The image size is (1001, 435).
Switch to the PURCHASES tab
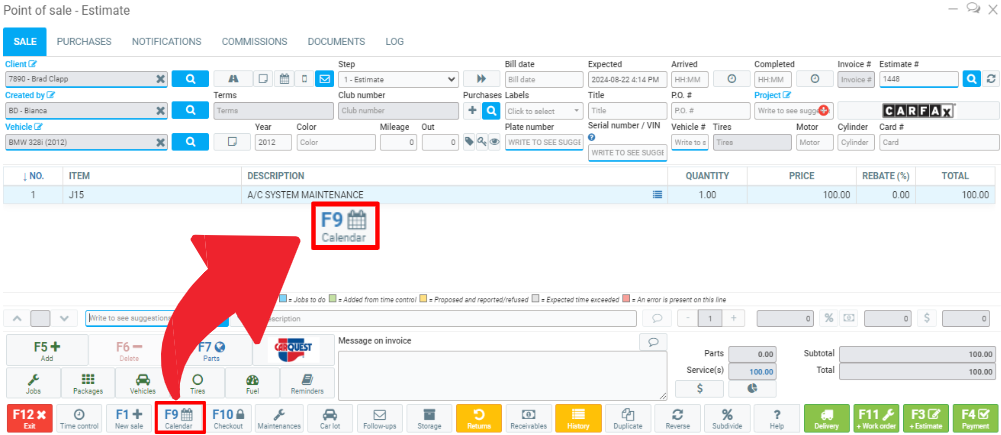(84, 42)
